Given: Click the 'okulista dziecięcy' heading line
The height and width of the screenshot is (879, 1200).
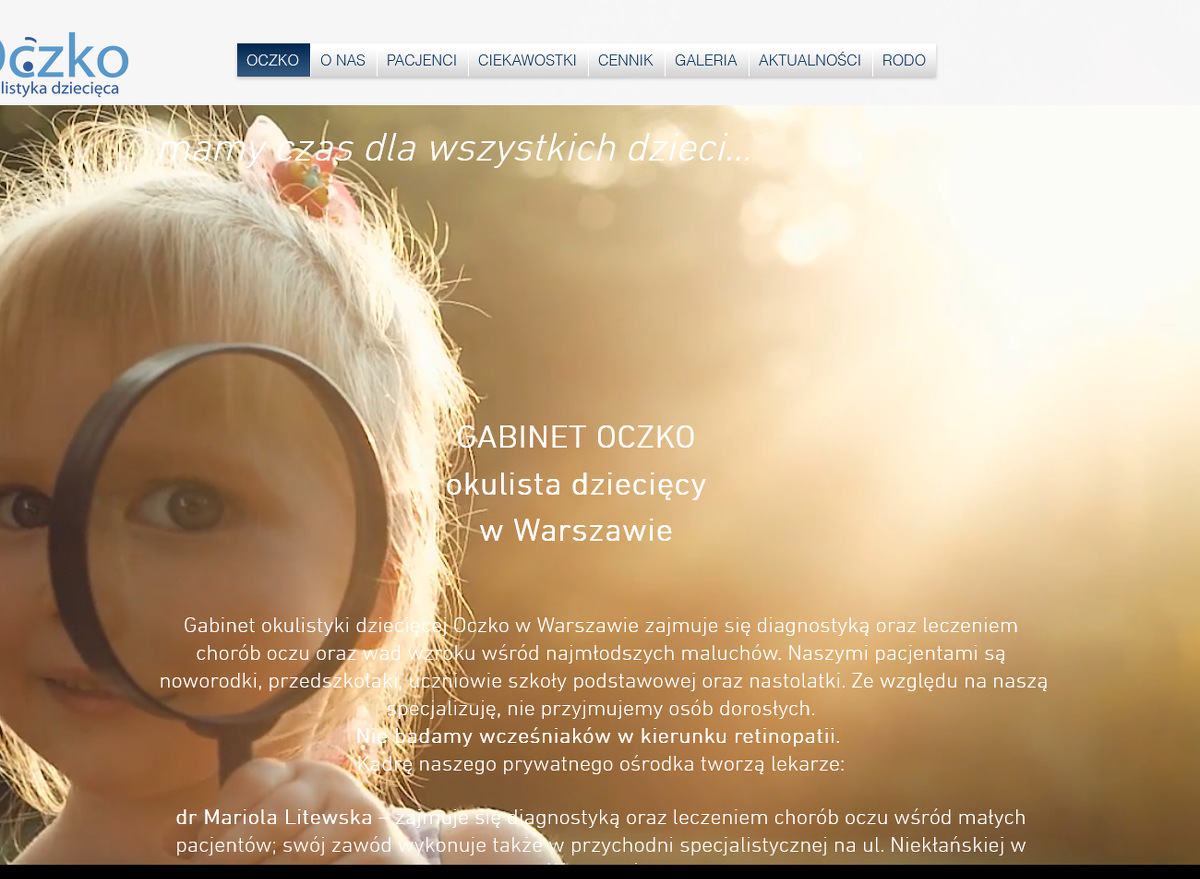Looking at the screenshot, I should tap(576, 485).
